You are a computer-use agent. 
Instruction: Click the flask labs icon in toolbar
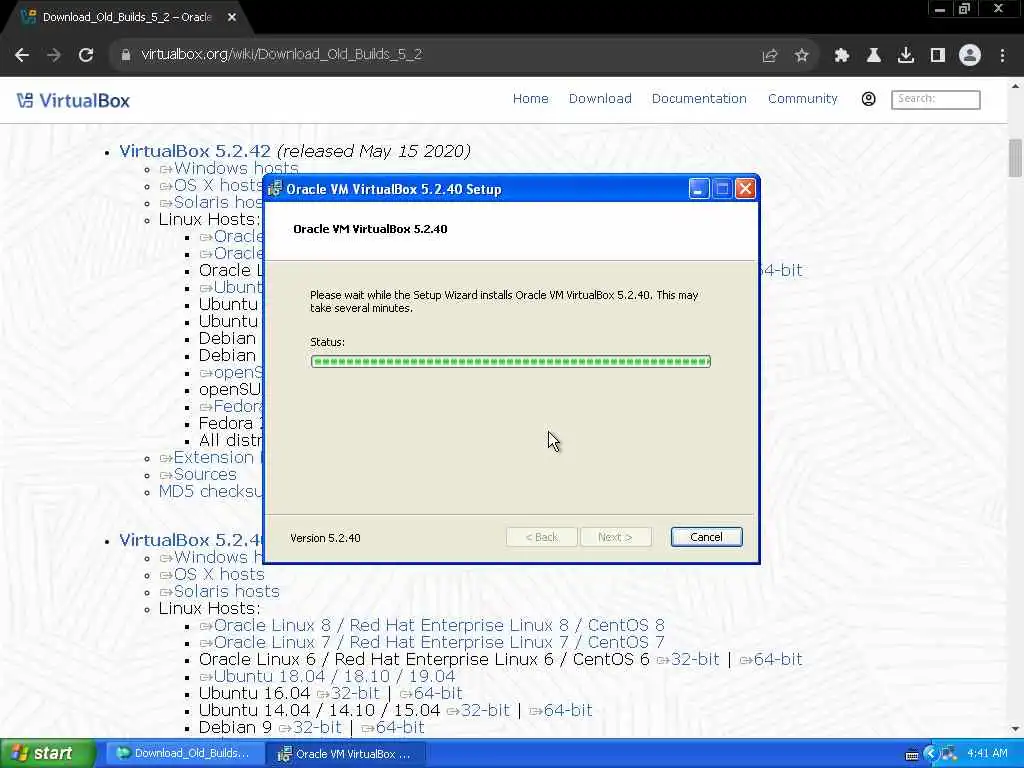[874, 56]
